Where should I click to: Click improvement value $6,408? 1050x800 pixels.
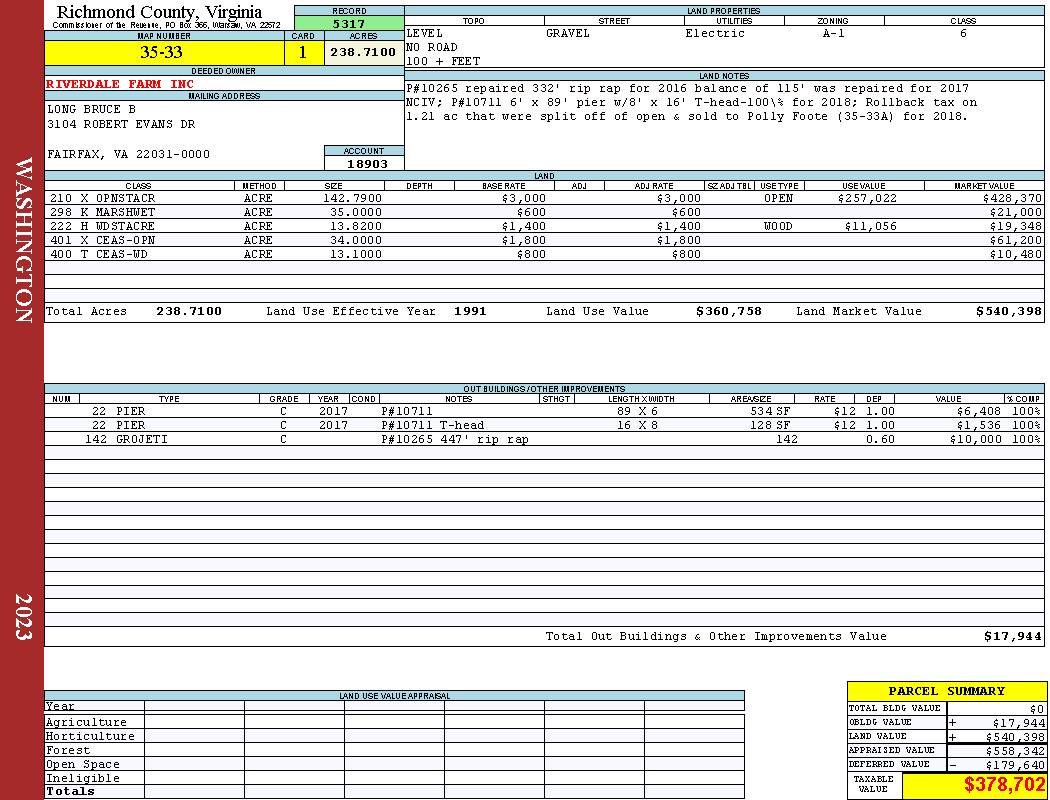tap(978, 411)
